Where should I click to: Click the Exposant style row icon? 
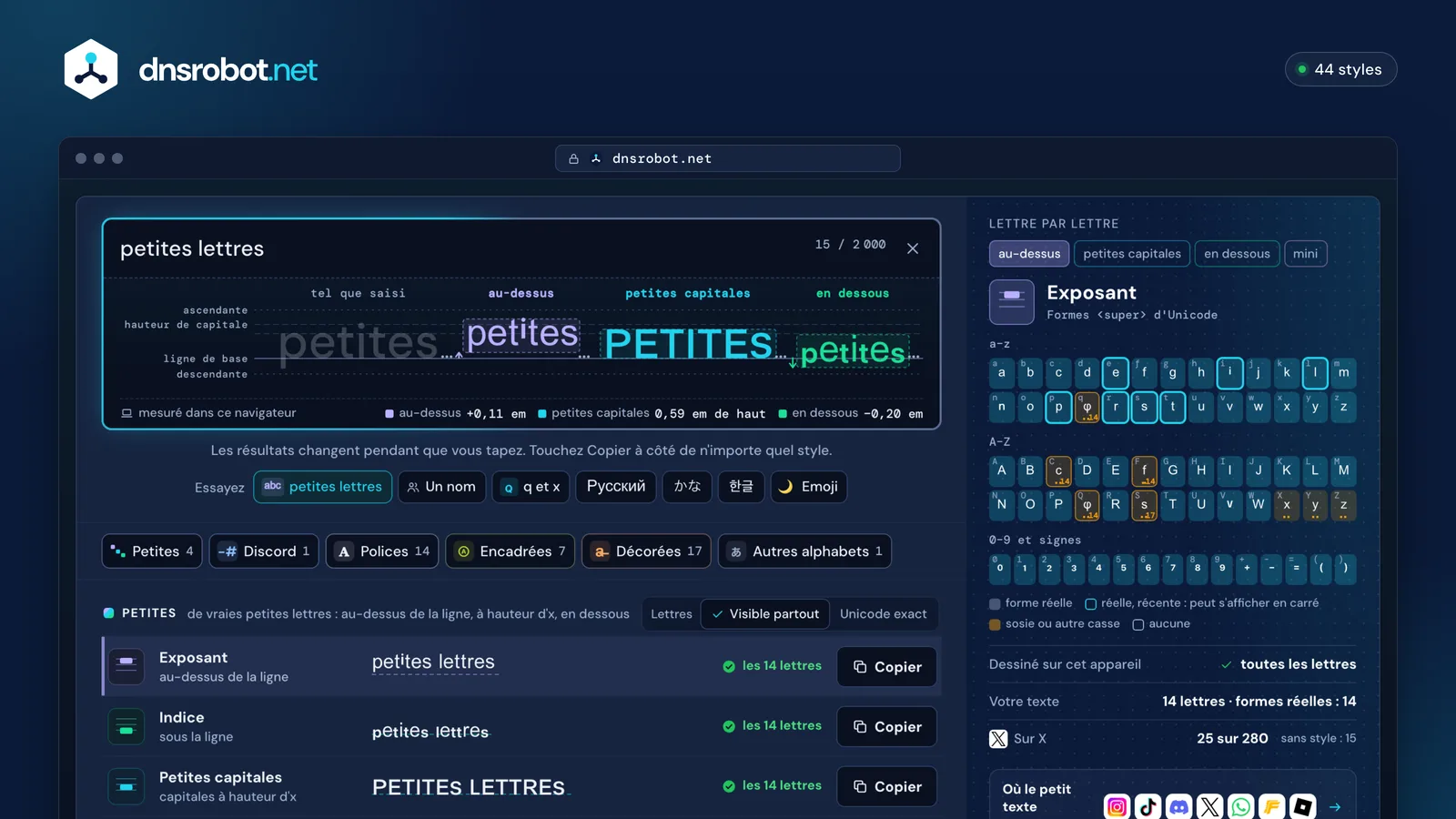tap(126, 666)
